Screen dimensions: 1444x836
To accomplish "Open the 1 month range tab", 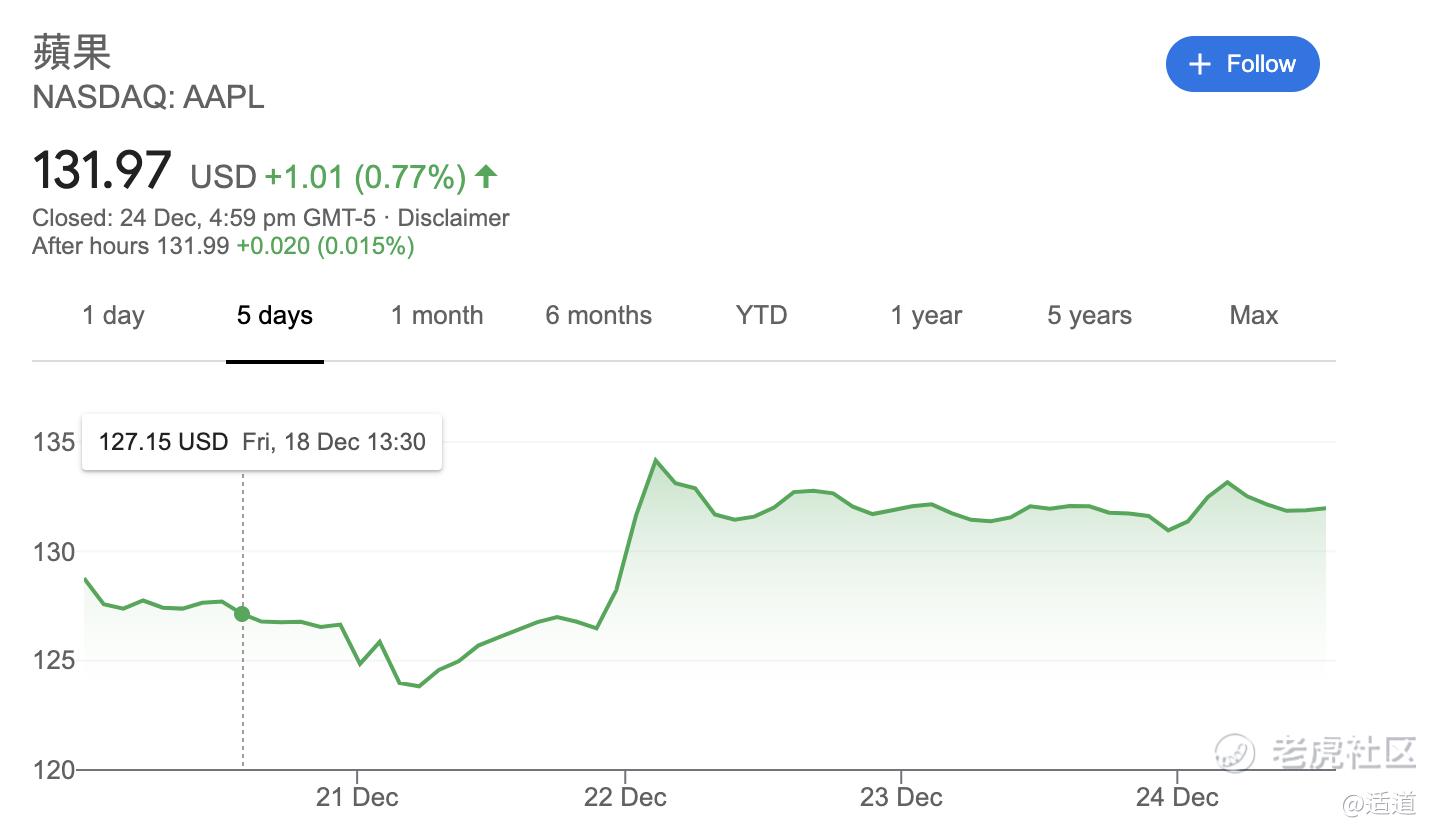I will (x=436, y=316).
